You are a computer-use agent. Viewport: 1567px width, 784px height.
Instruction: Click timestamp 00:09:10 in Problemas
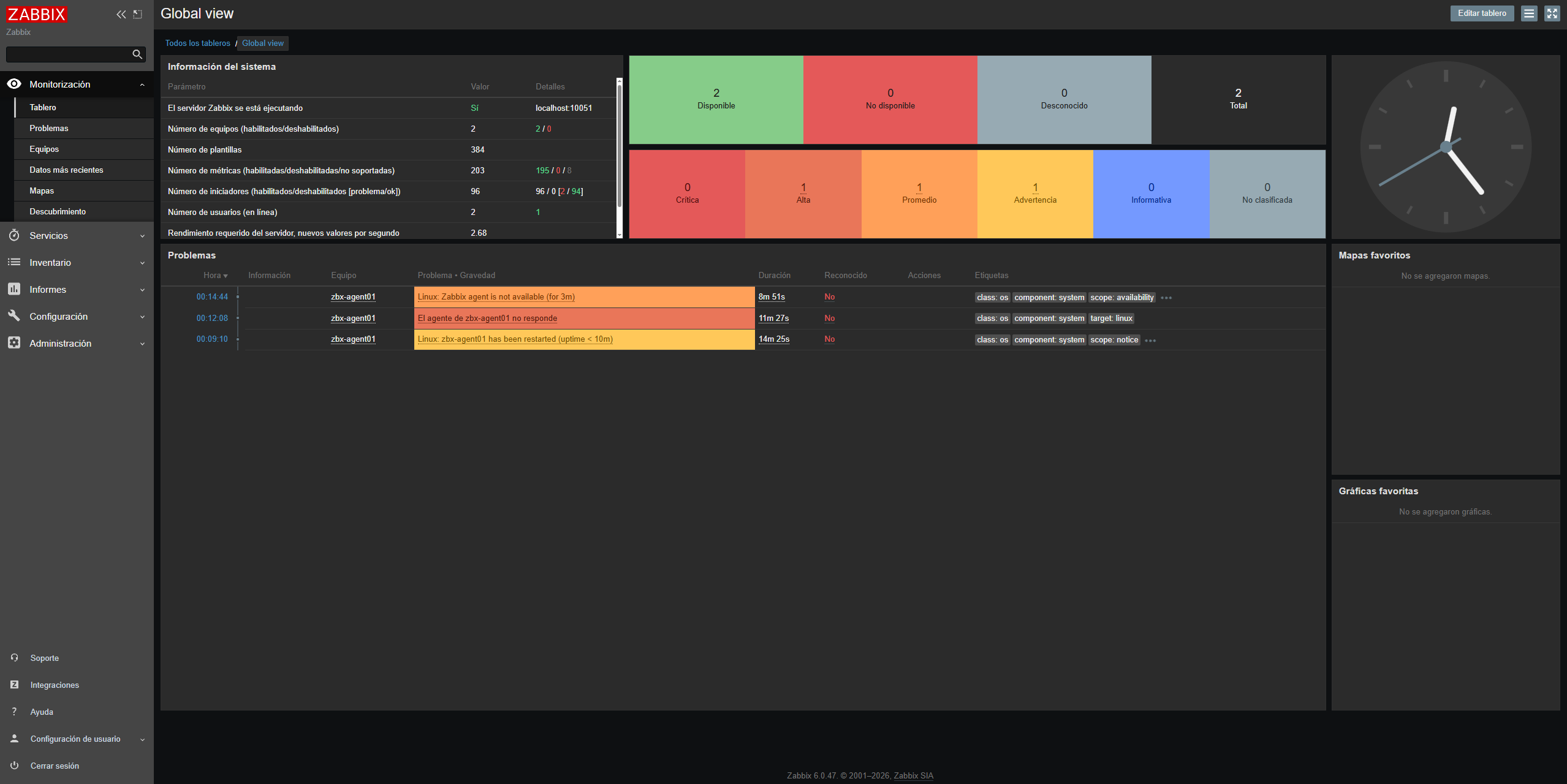pos(212,339)
